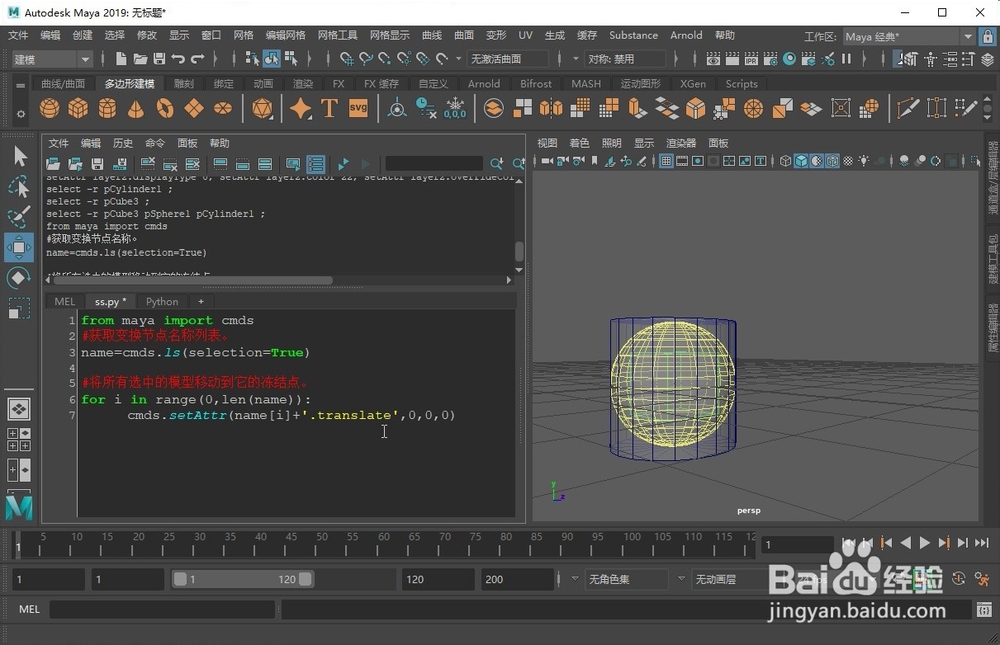The image size is (1000, 645).
Task: Select the selection arrow tool in the toolbox
Action: pyautogui.click(x=18, y=156)
